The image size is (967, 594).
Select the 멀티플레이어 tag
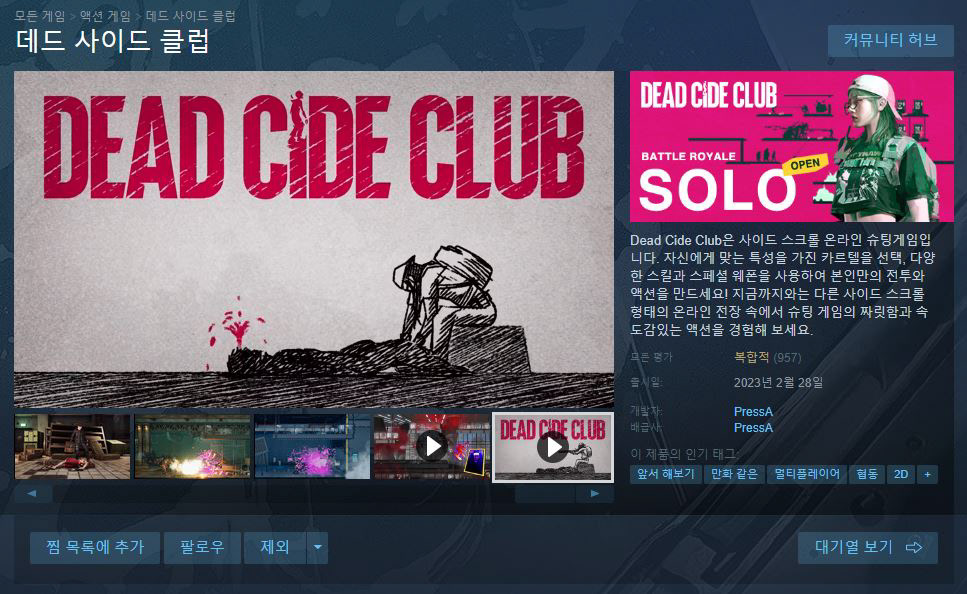(x=807, y=474)
